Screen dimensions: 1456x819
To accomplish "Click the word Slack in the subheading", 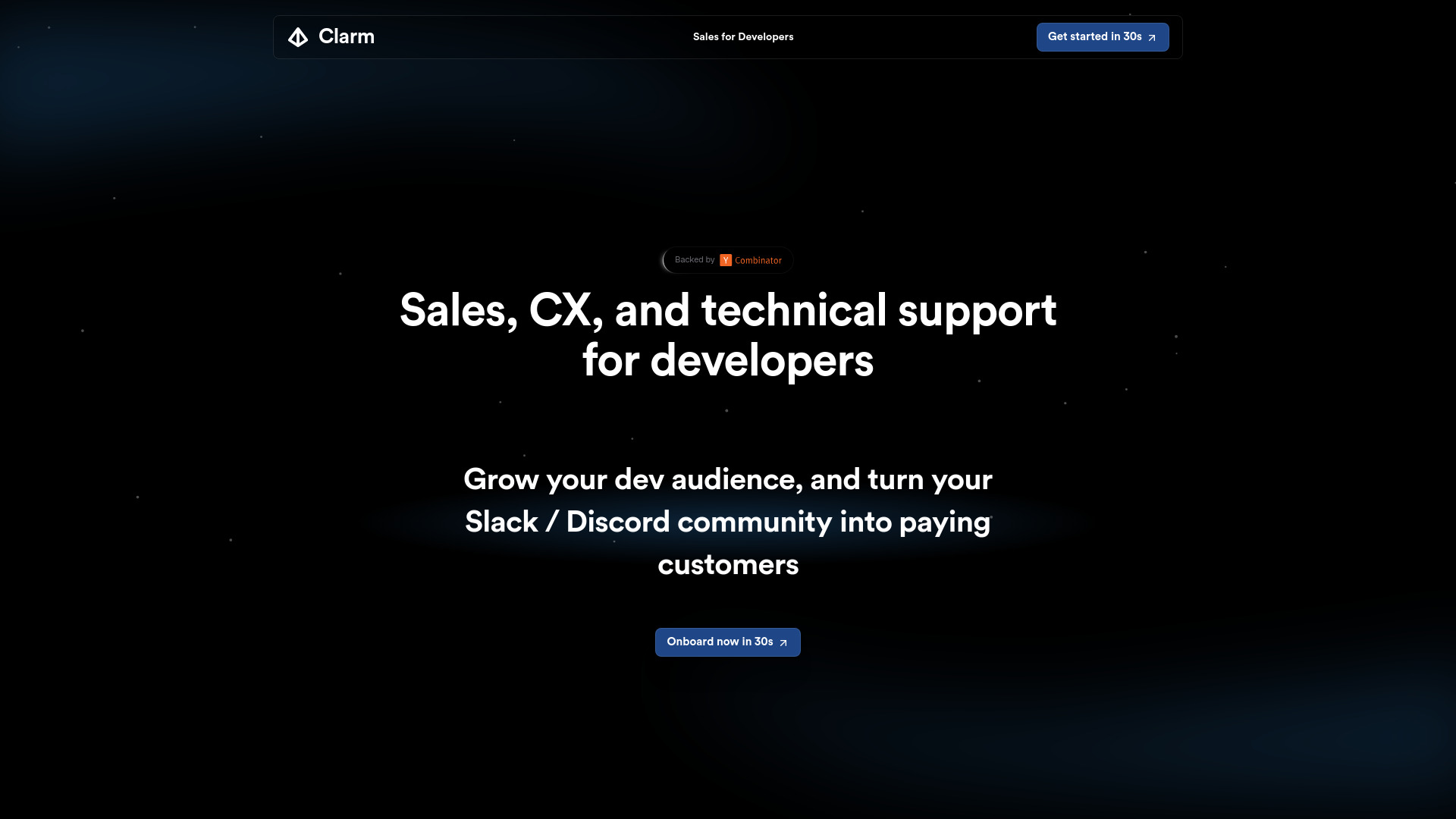I will click(x=500, y=522).
